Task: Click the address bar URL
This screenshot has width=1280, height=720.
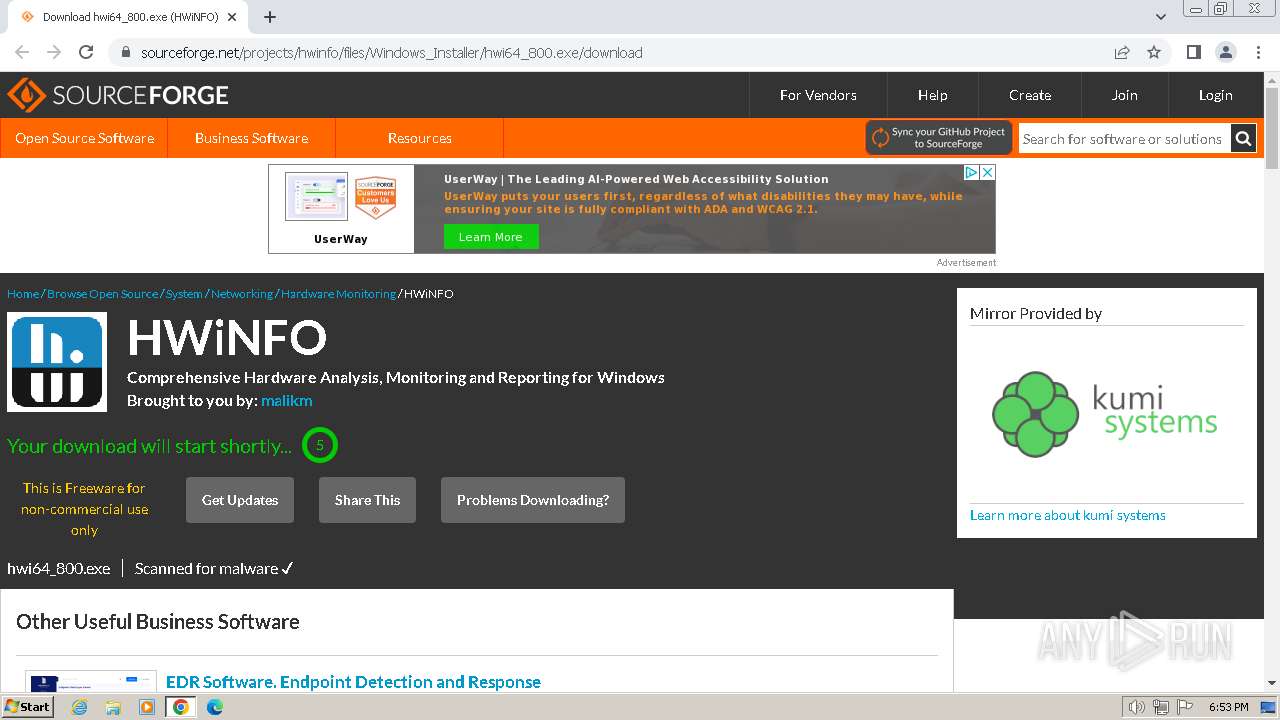Action: pyautogui.click(x=391, y=52)
